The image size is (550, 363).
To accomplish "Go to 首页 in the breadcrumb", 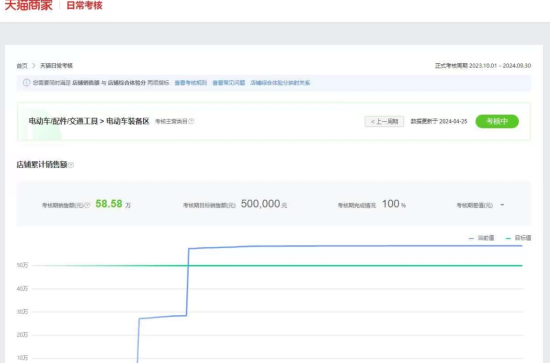I will click(x=22, y=66).
